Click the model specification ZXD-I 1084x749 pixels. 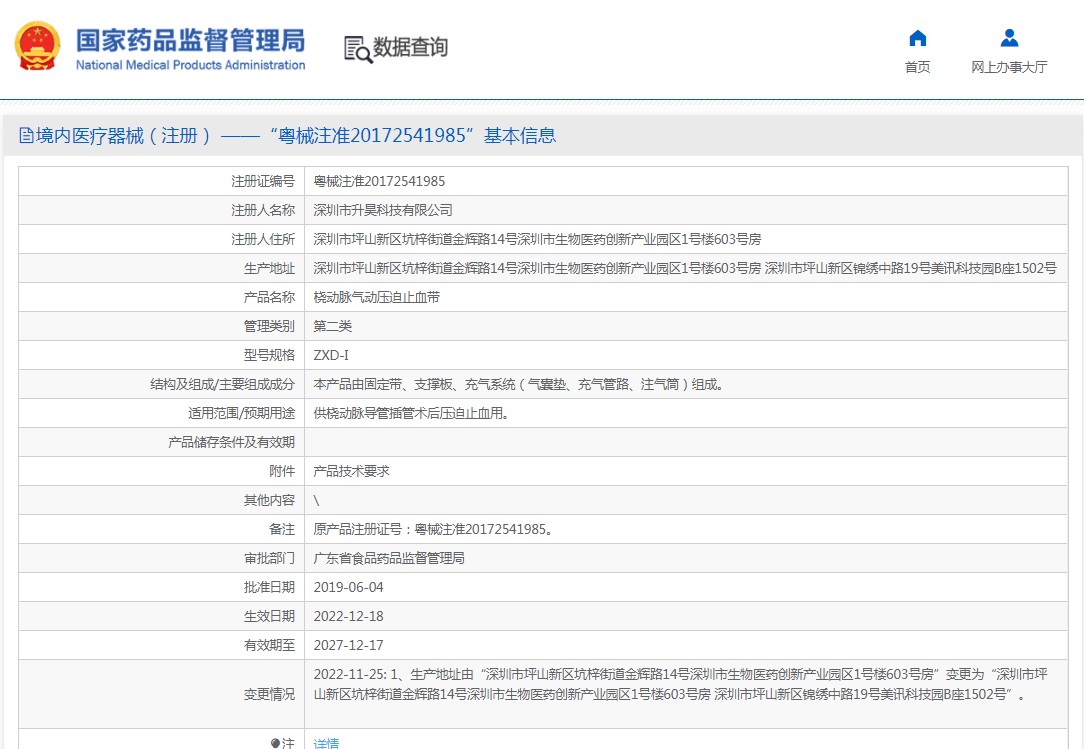click(331, 355)
